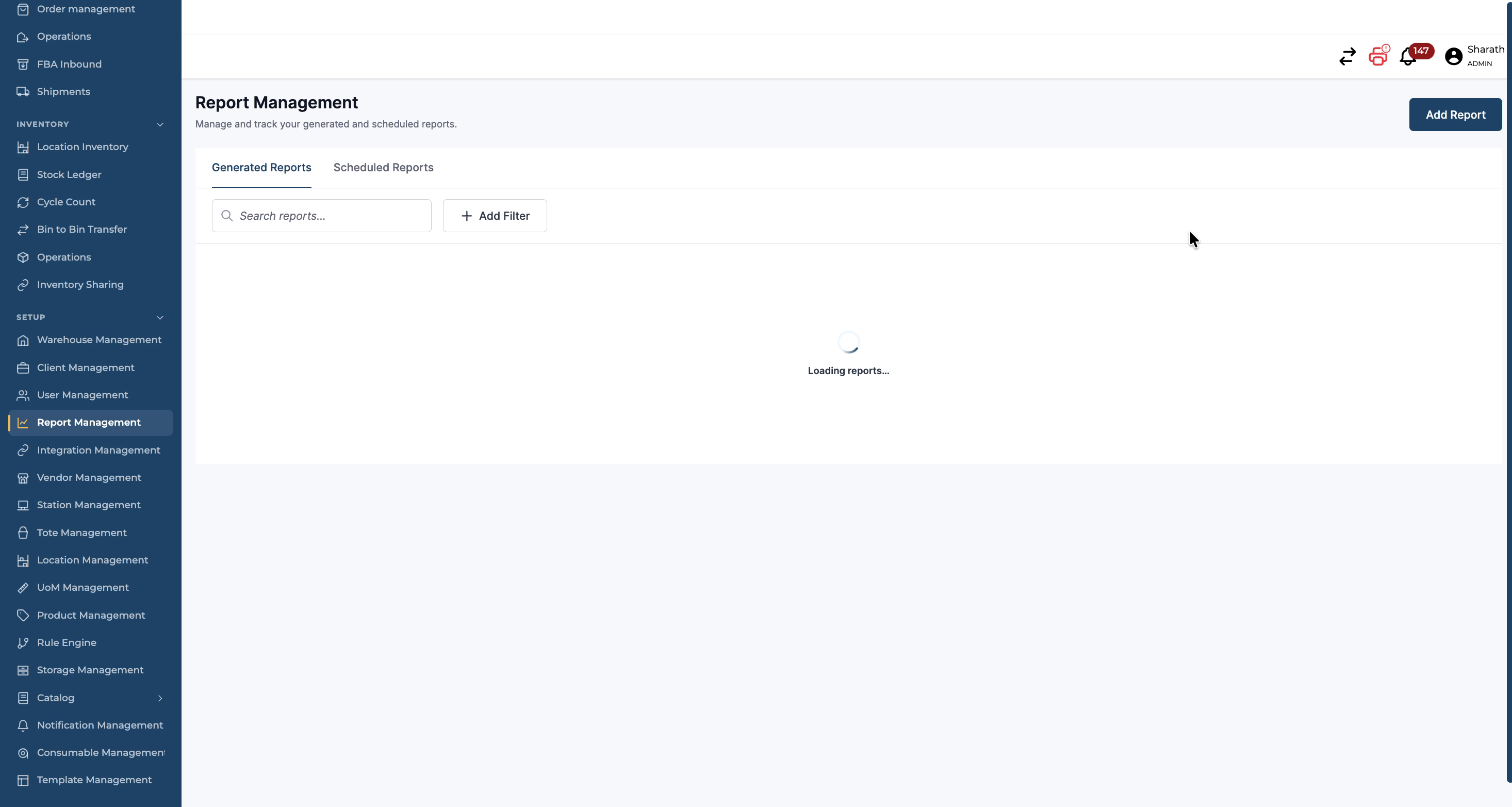Click the Vendor Management store icon
Screen dimensions: 1512x807
point(23,478)
